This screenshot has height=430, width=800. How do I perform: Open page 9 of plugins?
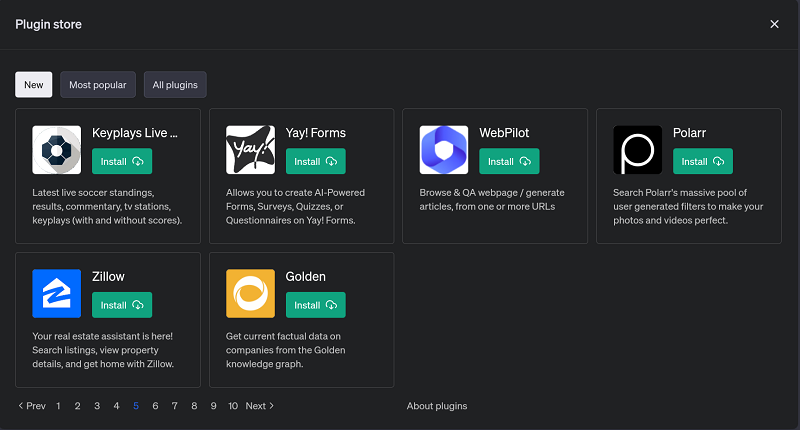pyautogui.click(x=213, y=406)
